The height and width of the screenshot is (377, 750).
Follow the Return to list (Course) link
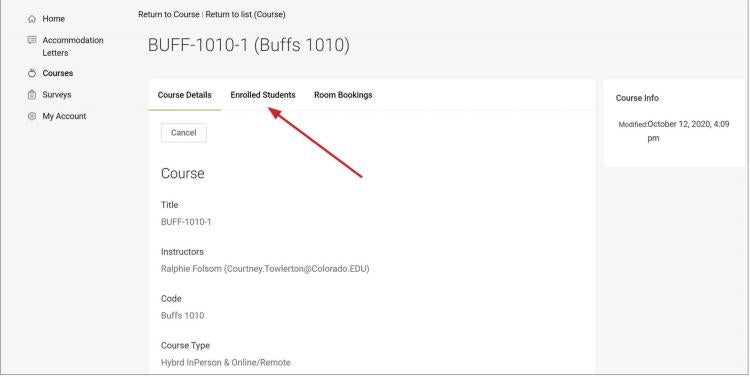(x=245, y=14)
